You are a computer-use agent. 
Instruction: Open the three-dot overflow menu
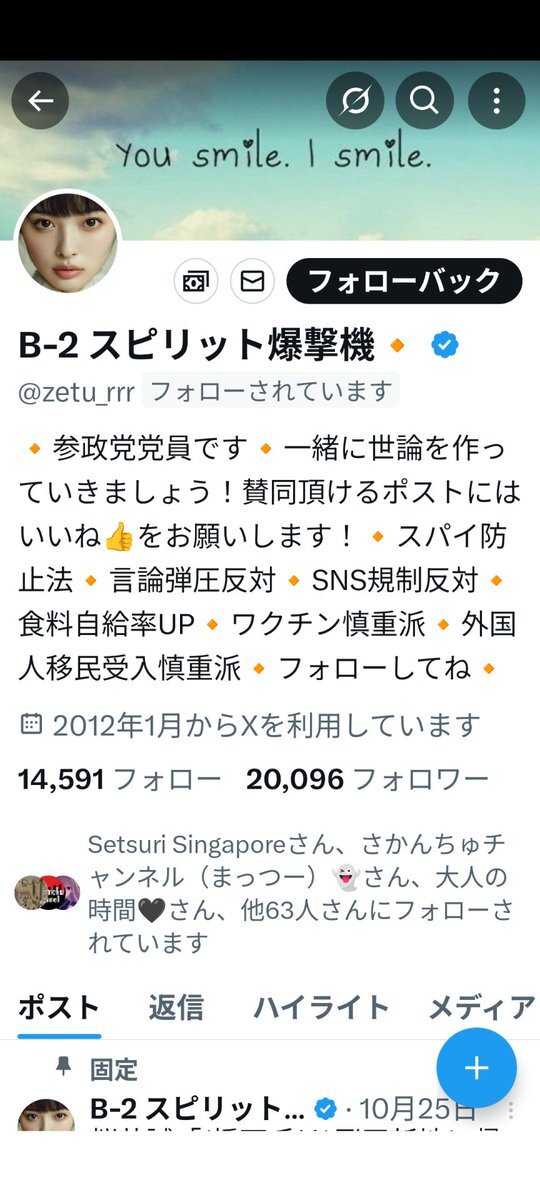[x=496, y=101]
